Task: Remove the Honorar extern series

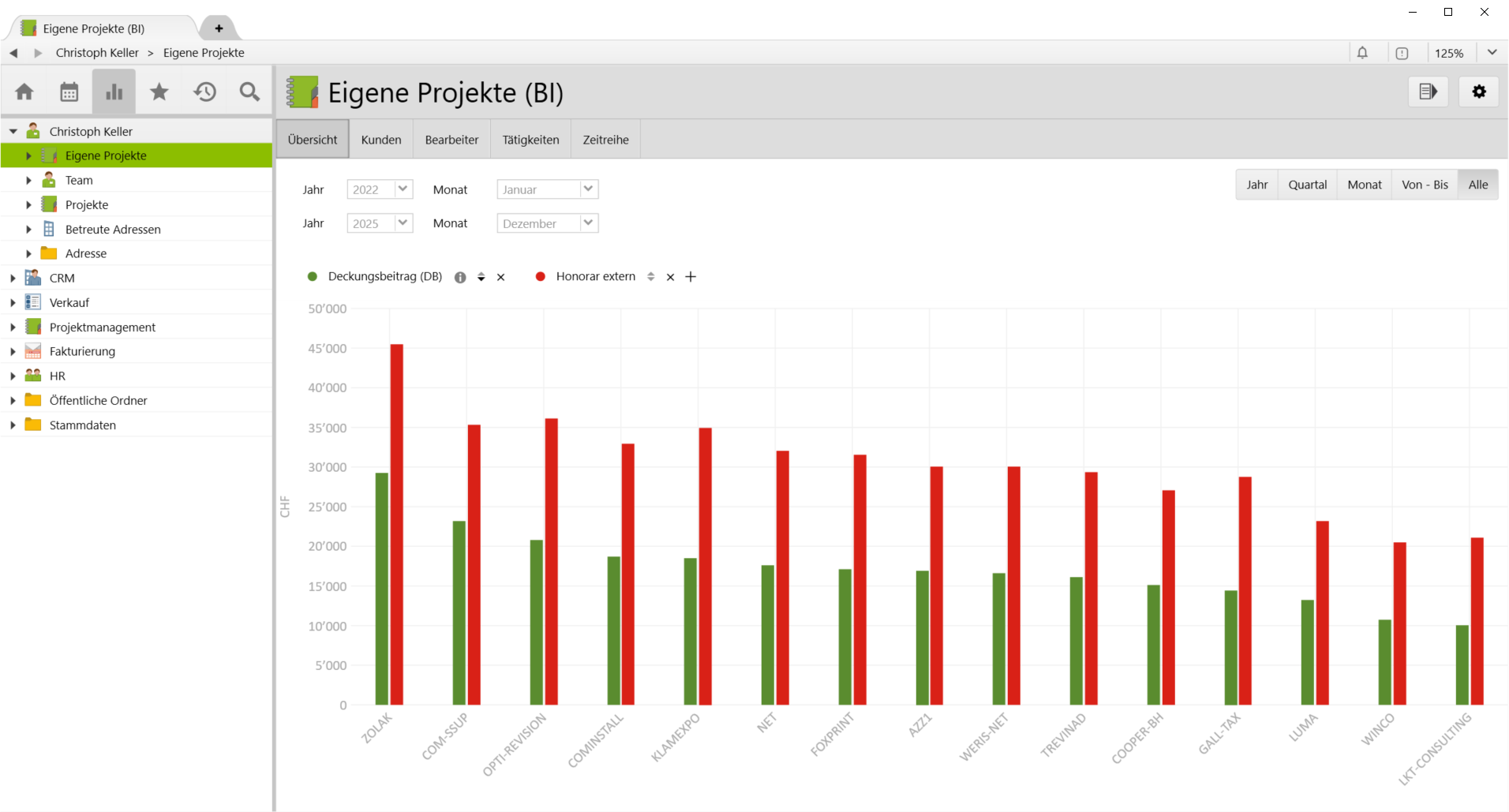Action: [x=670, y=277]
